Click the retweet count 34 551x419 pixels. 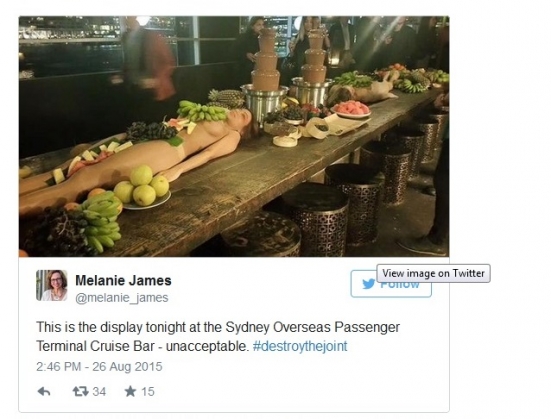tap(99, 392)
